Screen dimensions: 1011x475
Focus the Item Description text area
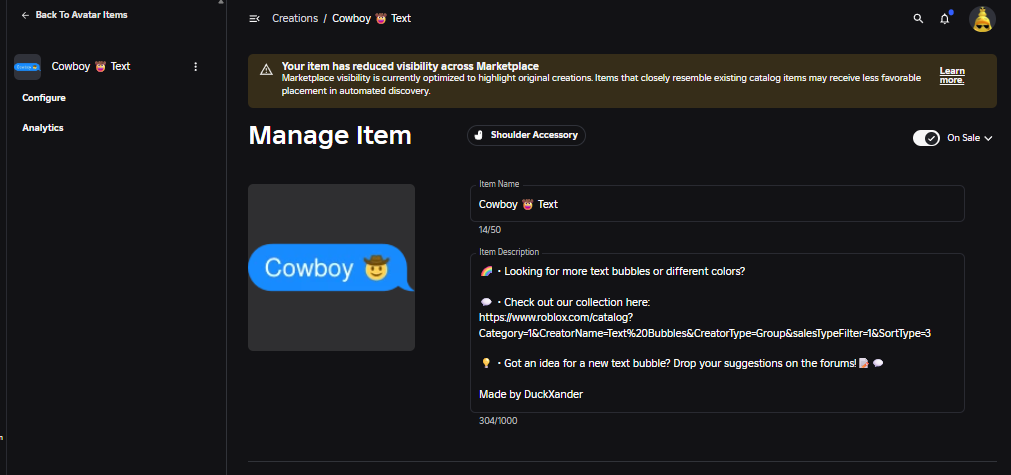[717, 333]
